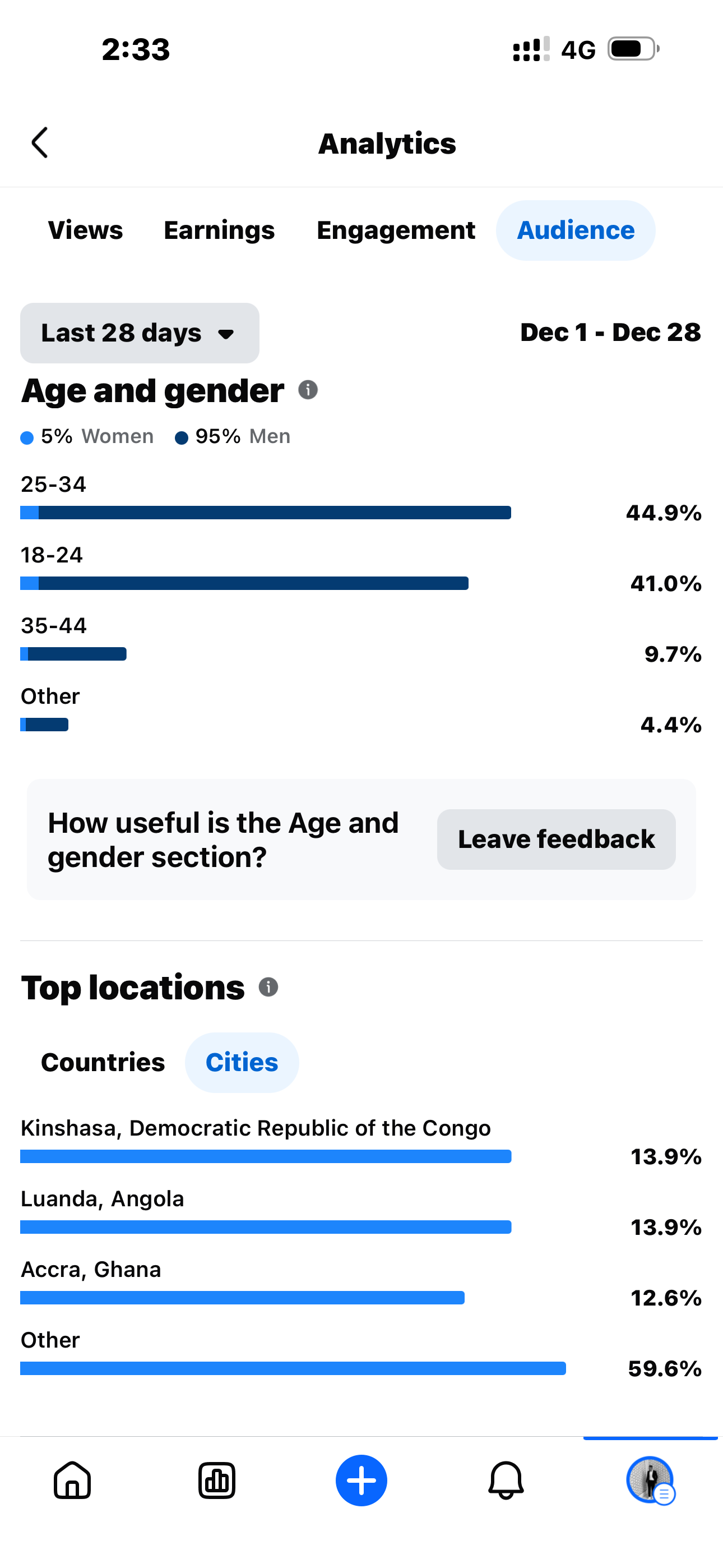Click the dropdown arrow beside Last 28 days

[x=226, y=334]
